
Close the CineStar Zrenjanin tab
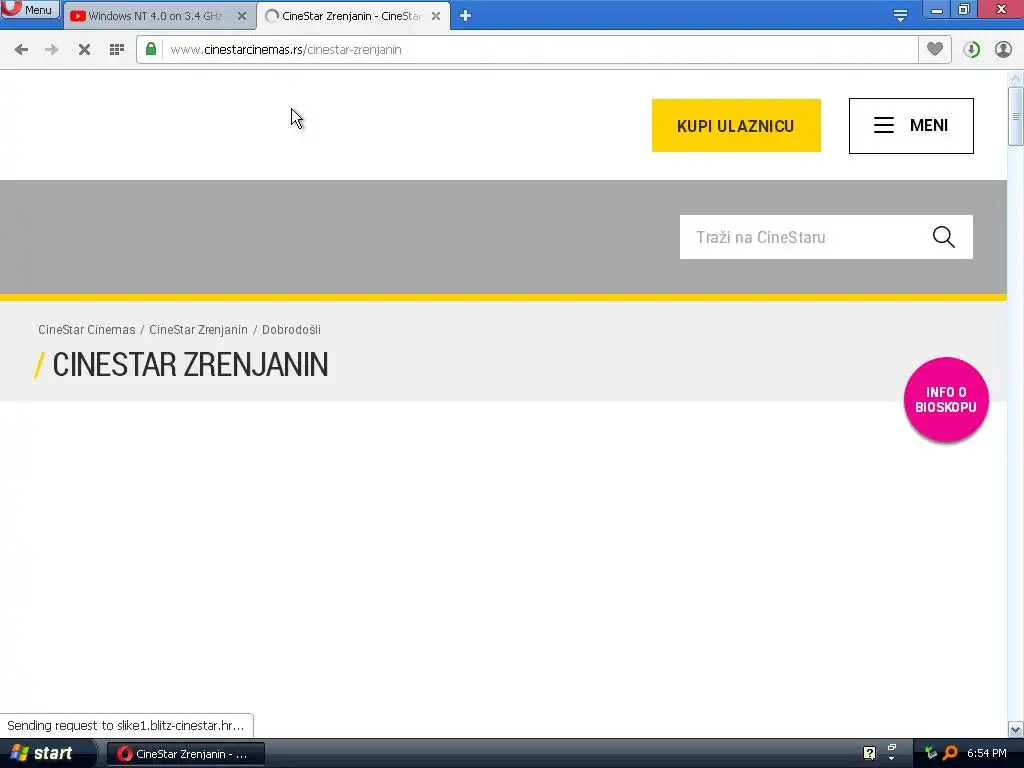point(436,16)
